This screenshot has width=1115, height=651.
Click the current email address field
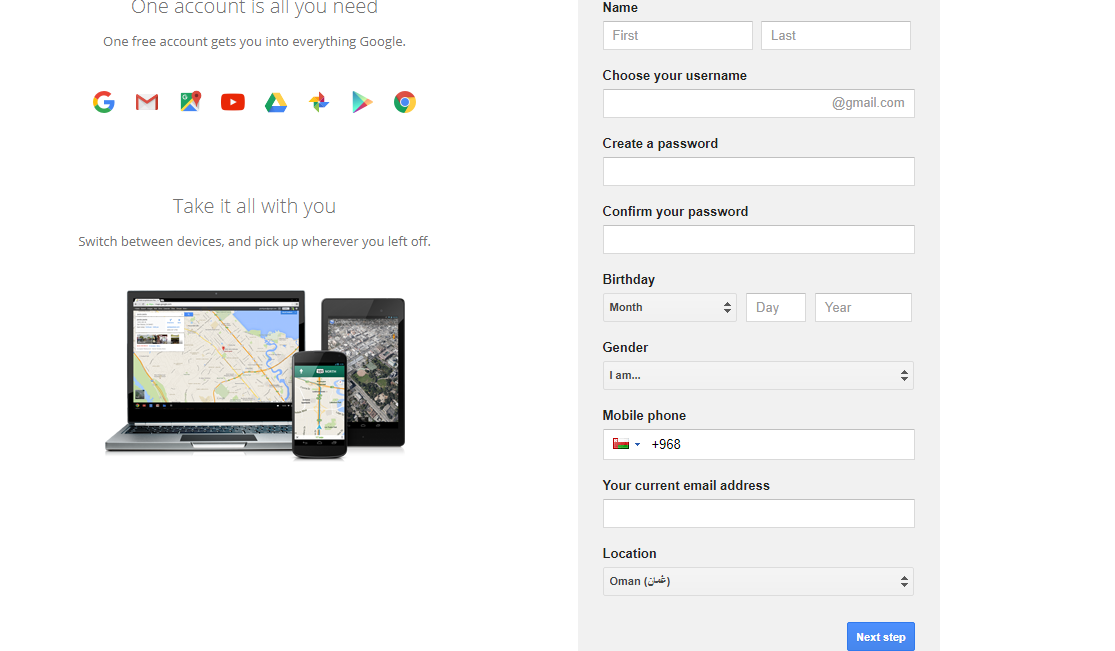759,514
